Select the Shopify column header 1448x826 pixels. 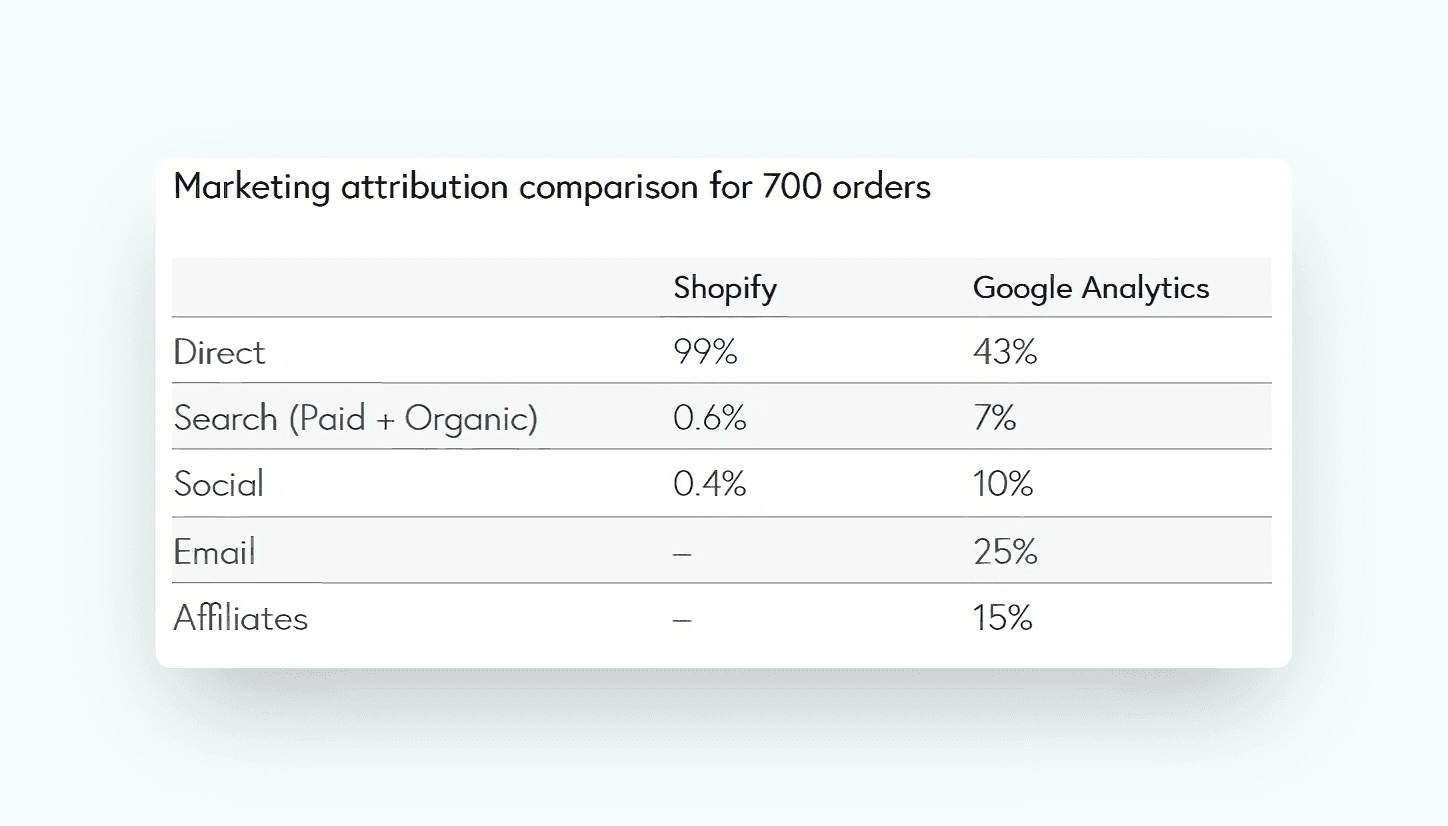coord(725,288)
